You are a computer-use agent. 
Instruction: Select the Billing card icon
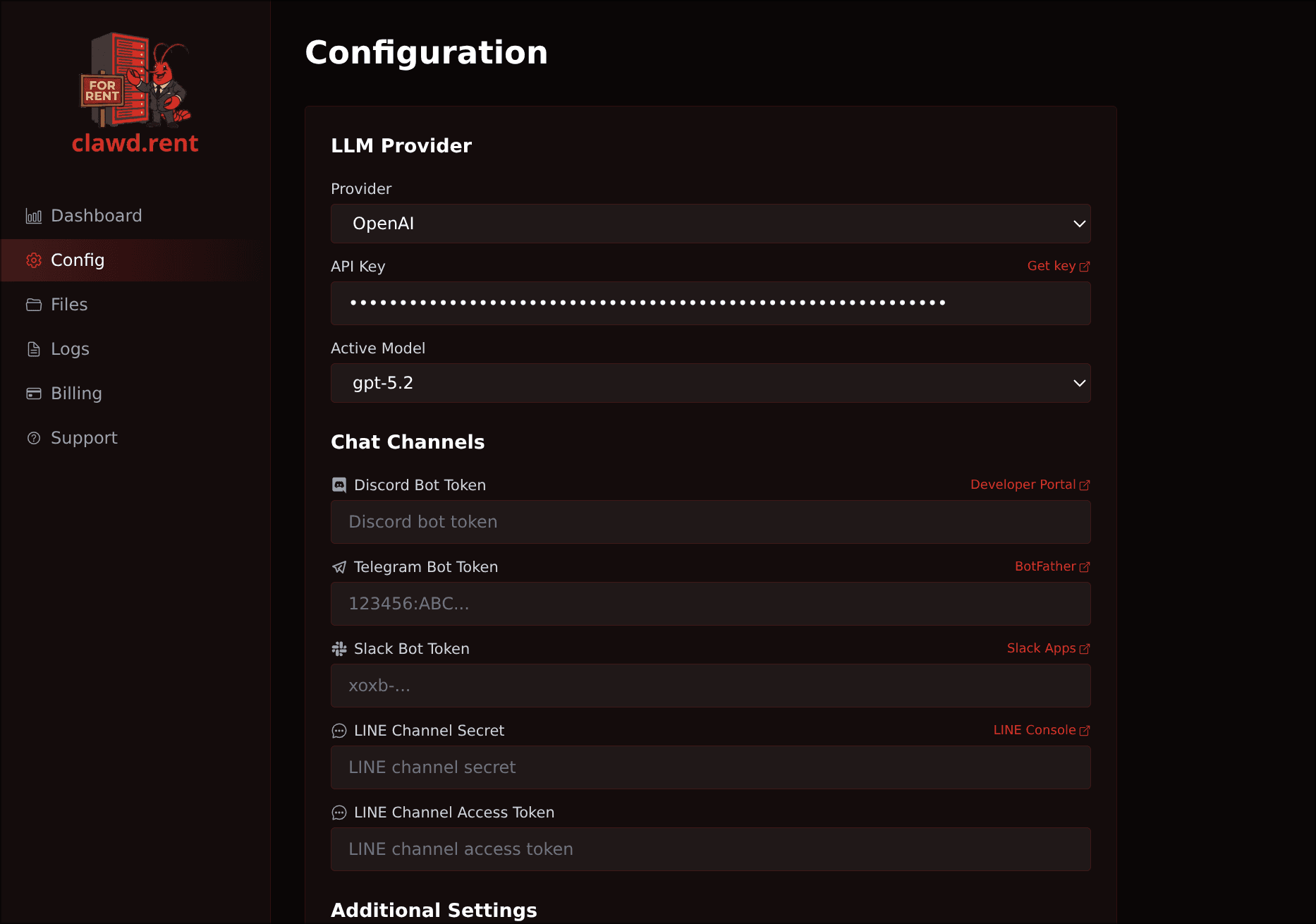(33, 393)
